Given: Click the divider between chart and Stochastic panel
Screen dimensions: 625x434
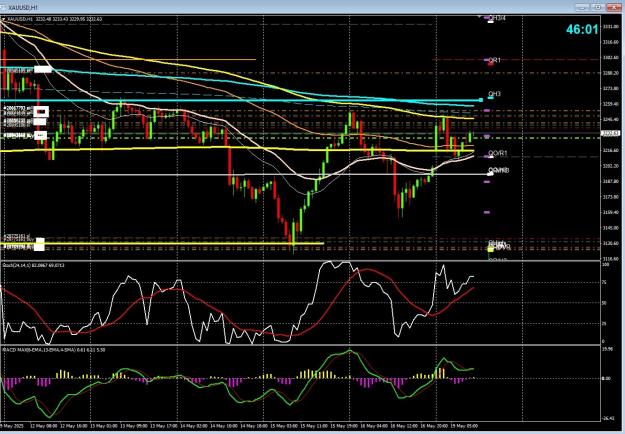Looking at the screenshot, I should [300, 261].
